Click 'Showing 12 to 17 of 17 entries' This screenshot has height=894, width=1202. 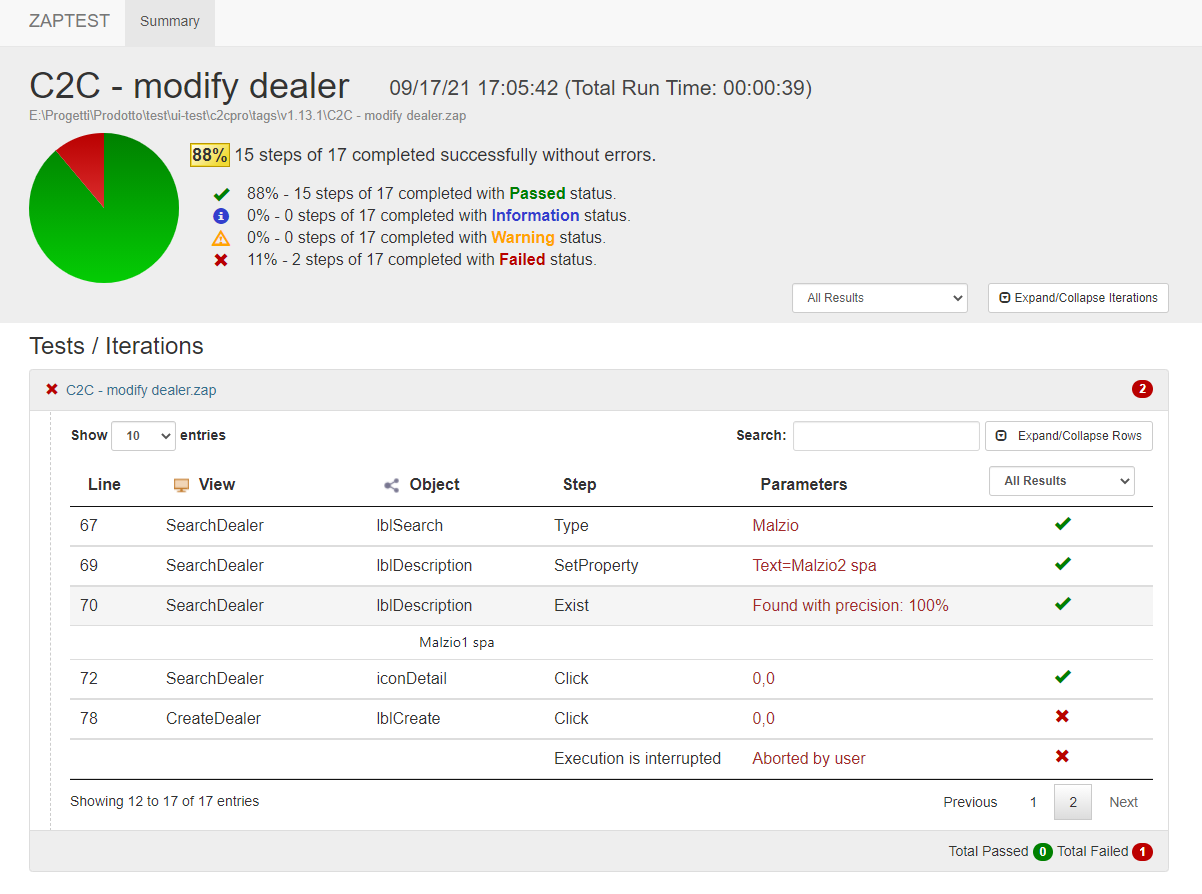[165, 801]
